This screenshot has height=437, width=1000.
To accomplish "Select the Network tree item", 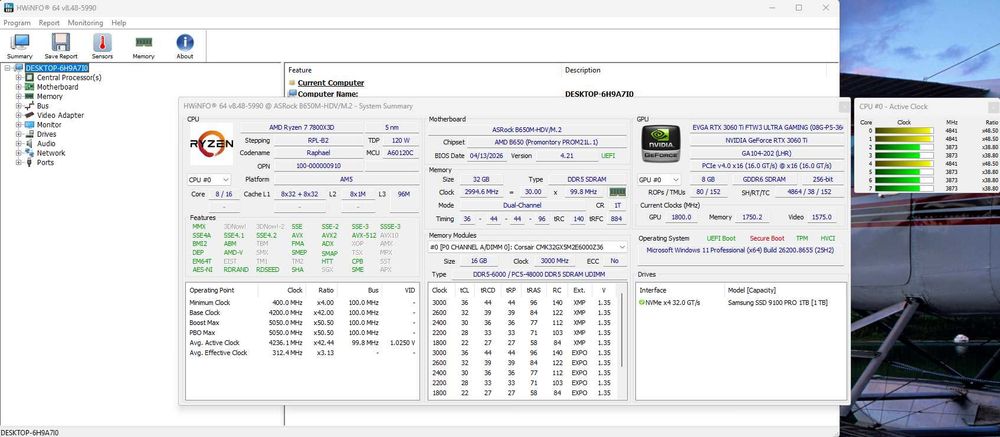I will click(51, 153).
